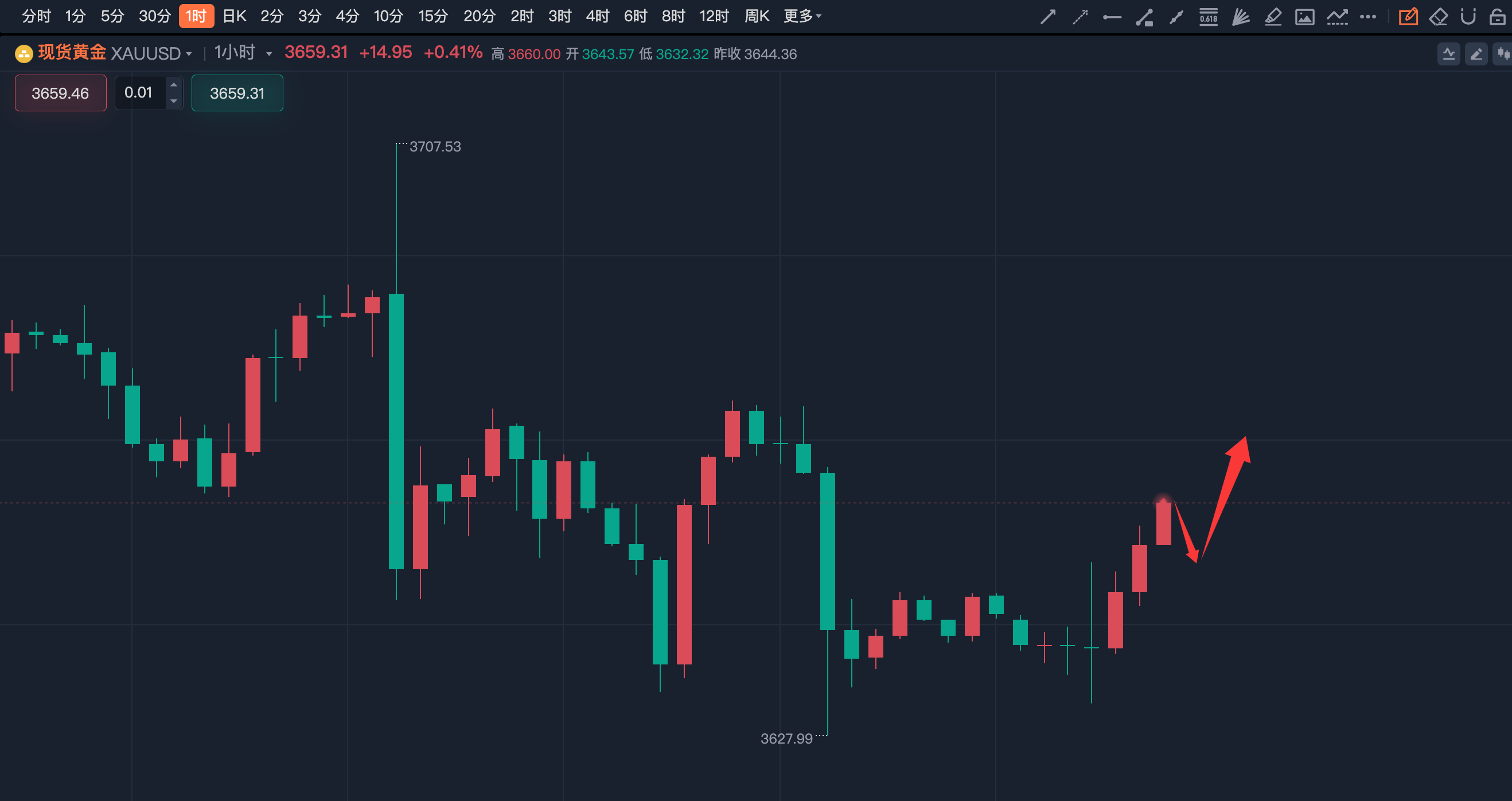This screenshot has height=801, width=1512.
Task: Open the trend forecast line tool
Action: click(x=1337, y=17)
